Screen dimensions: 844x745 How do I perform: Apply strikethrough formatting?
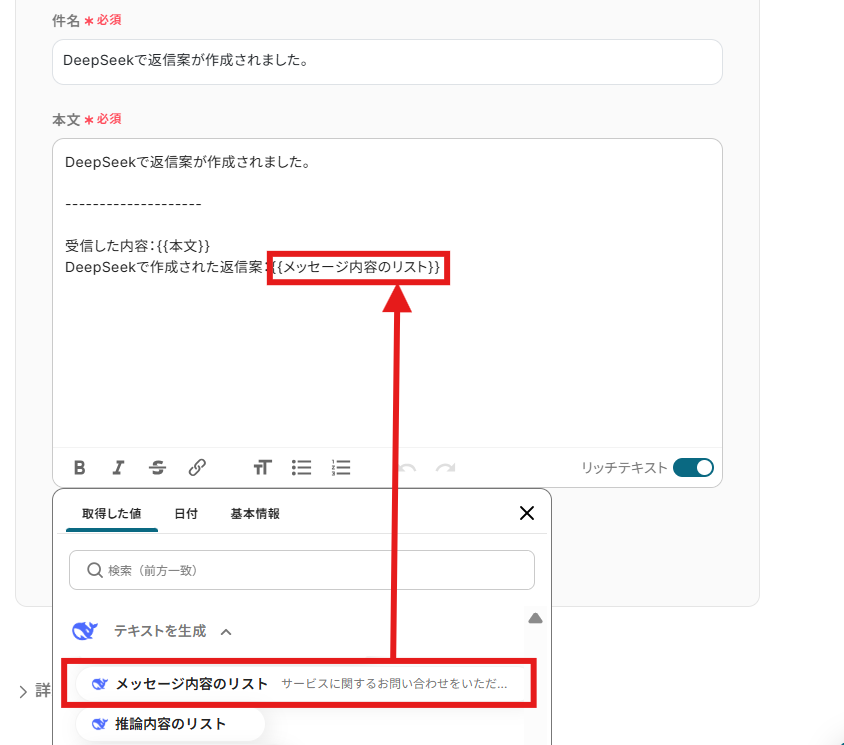pyautogui.click(x=158, y=468)
